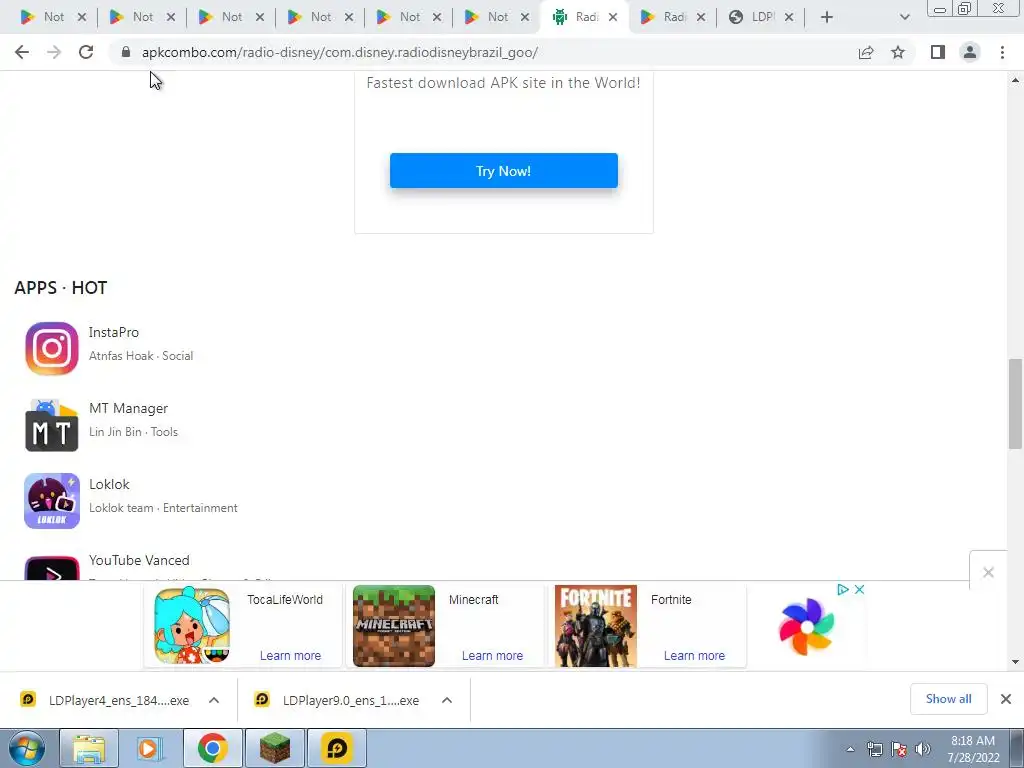1024x768 pixels.
Task: View site info via the padlock icon
Action: coord(126,52)
